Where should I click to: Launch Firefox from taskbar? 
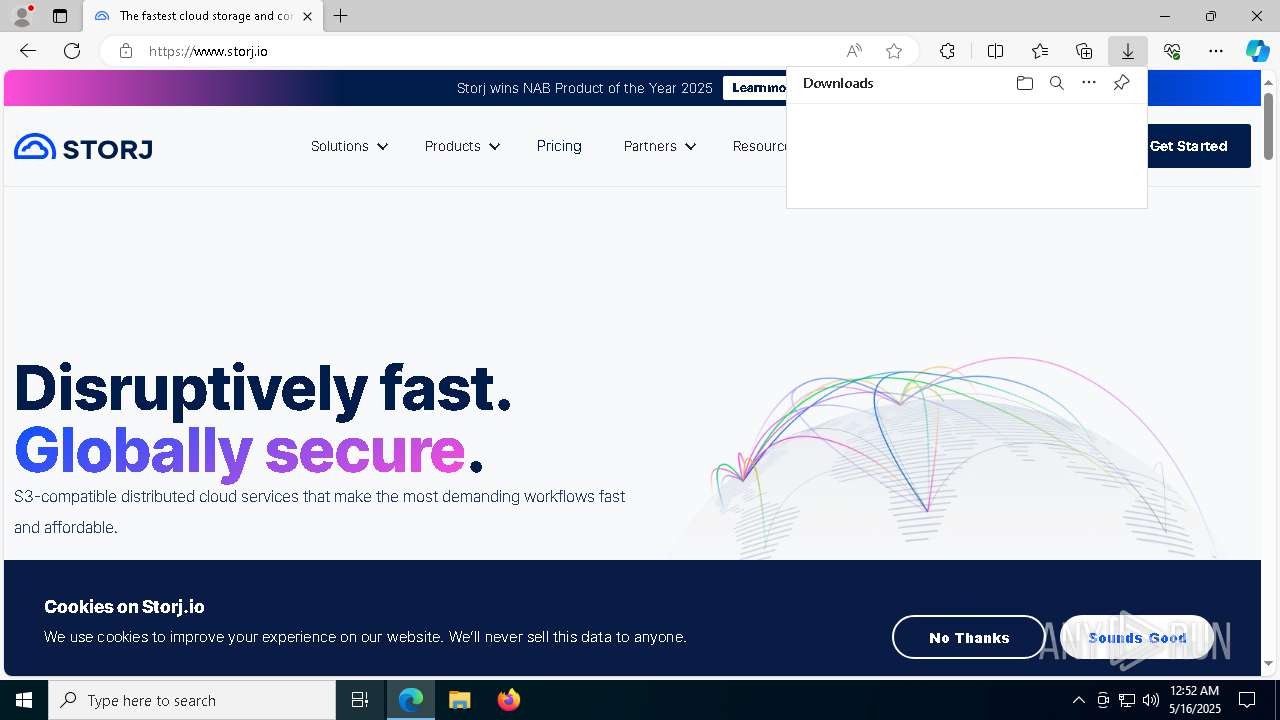pos(509,700)
